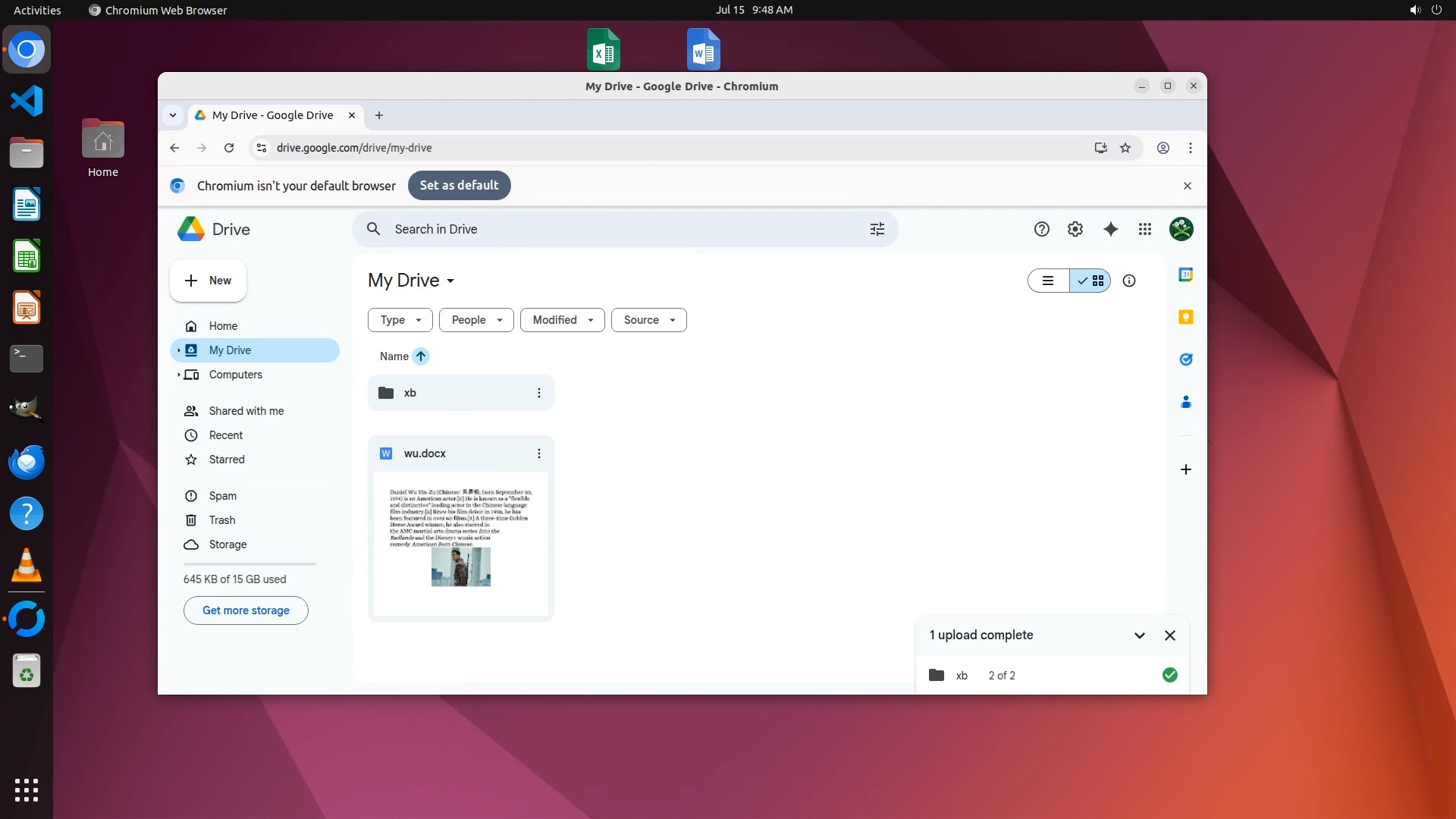This screenshot has width=1456, height=819.
Task: Collapse the upload complete panel
Action: [x=1139, y=635]
